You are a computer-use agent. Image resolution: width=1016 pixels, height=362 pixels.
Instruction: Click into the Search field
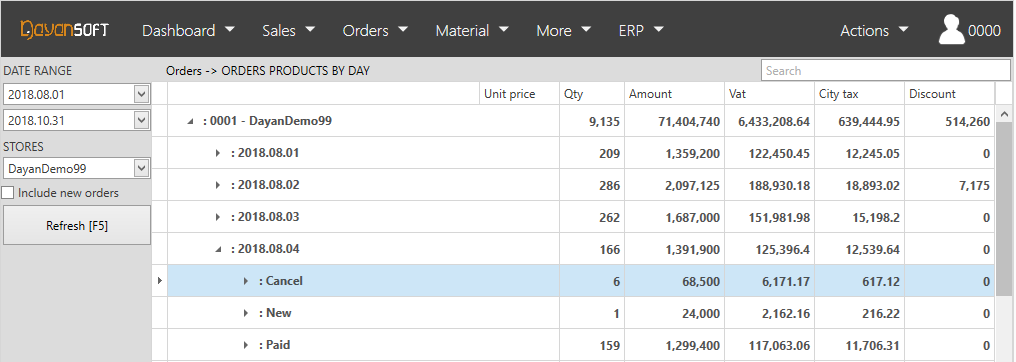pyautogui.click(x=886, y=71)
